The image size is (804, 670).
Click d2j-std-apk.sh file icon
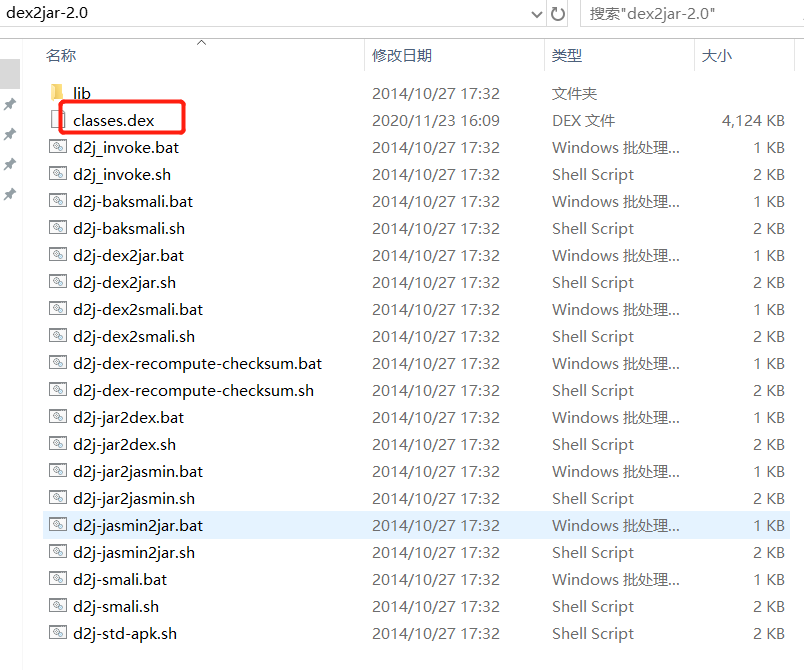pos(57,633)
